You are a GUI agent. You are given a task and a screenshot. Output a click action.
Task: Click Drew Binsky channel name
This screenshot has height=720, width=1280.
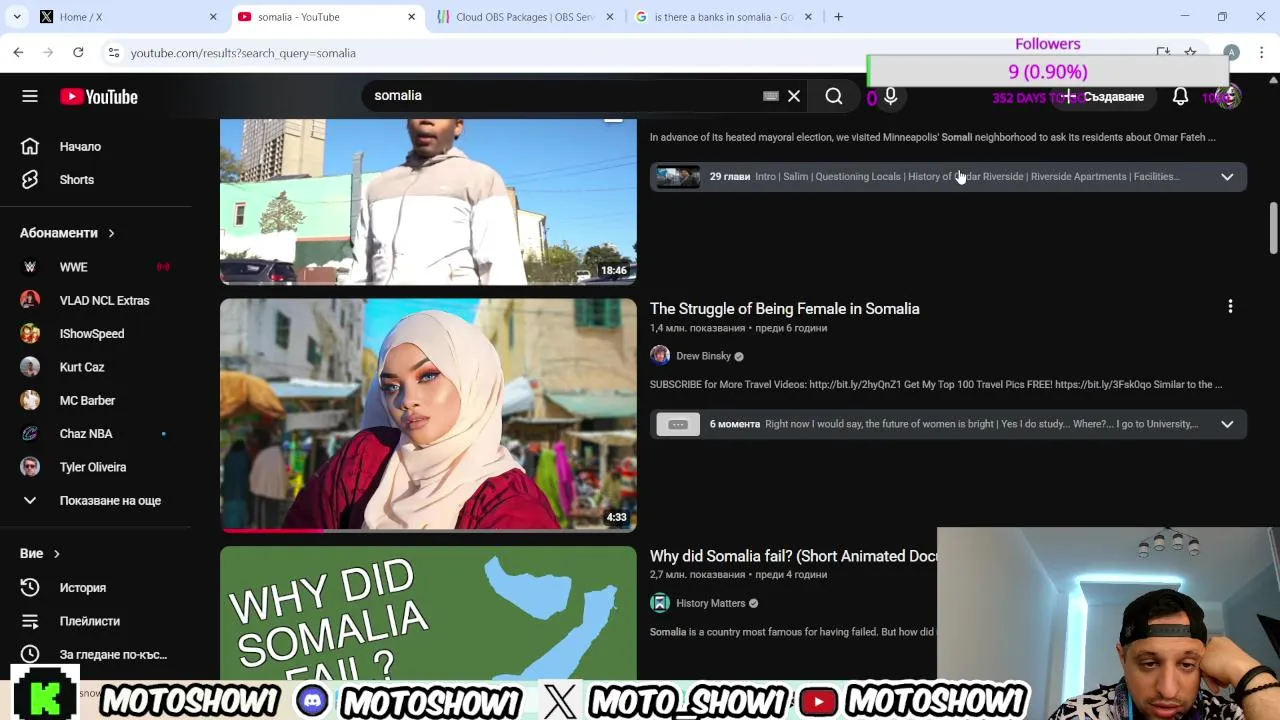[704, 356]
